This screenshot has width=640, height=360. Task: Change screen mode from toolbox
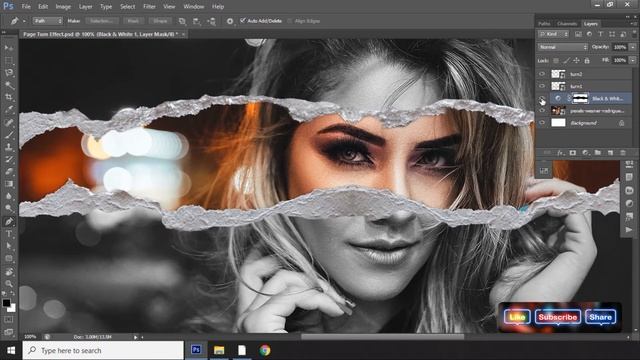[9, 332]
